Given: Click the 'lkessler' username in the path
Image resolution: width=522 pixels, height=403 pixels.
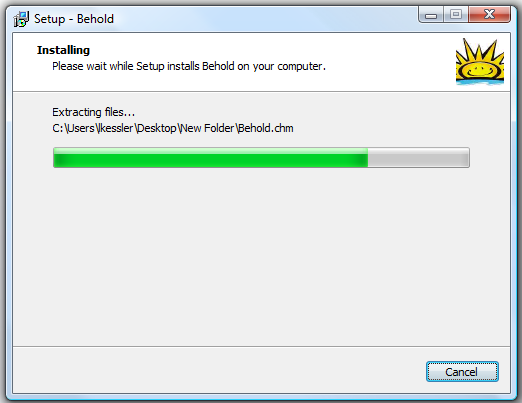Looking at the screenshot, I should click(x=116, y=128).
